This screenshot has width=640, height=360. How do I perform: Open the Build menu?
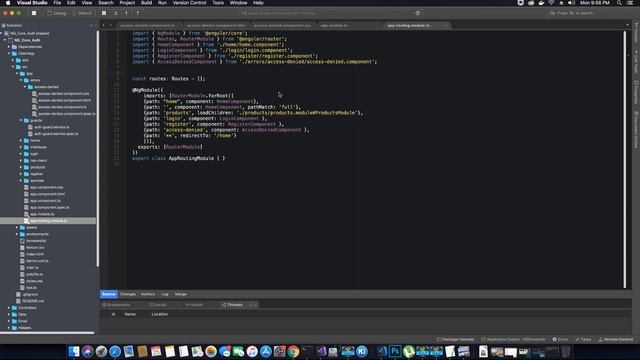point(146,3)
